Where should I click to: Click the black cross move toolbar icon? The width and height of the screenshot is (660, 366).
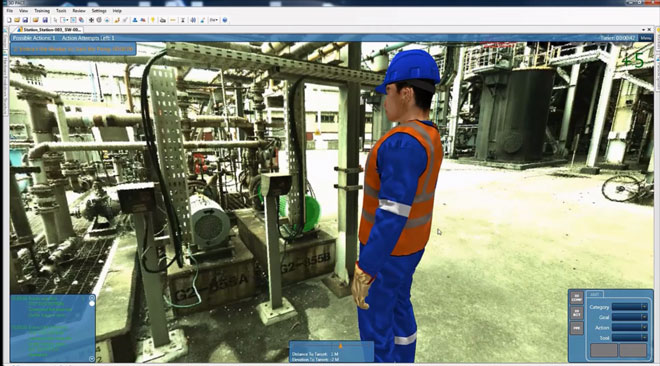pyautogui.click(x=91, y=20)
